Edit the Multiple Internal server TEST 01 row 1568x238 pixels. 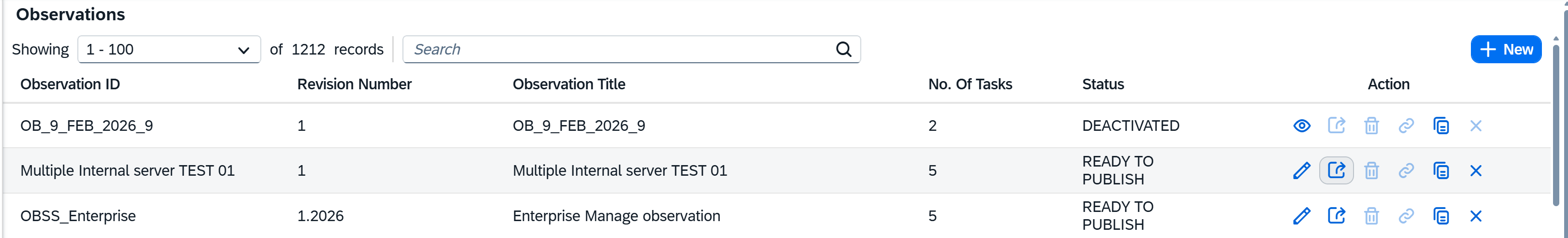1301,171
